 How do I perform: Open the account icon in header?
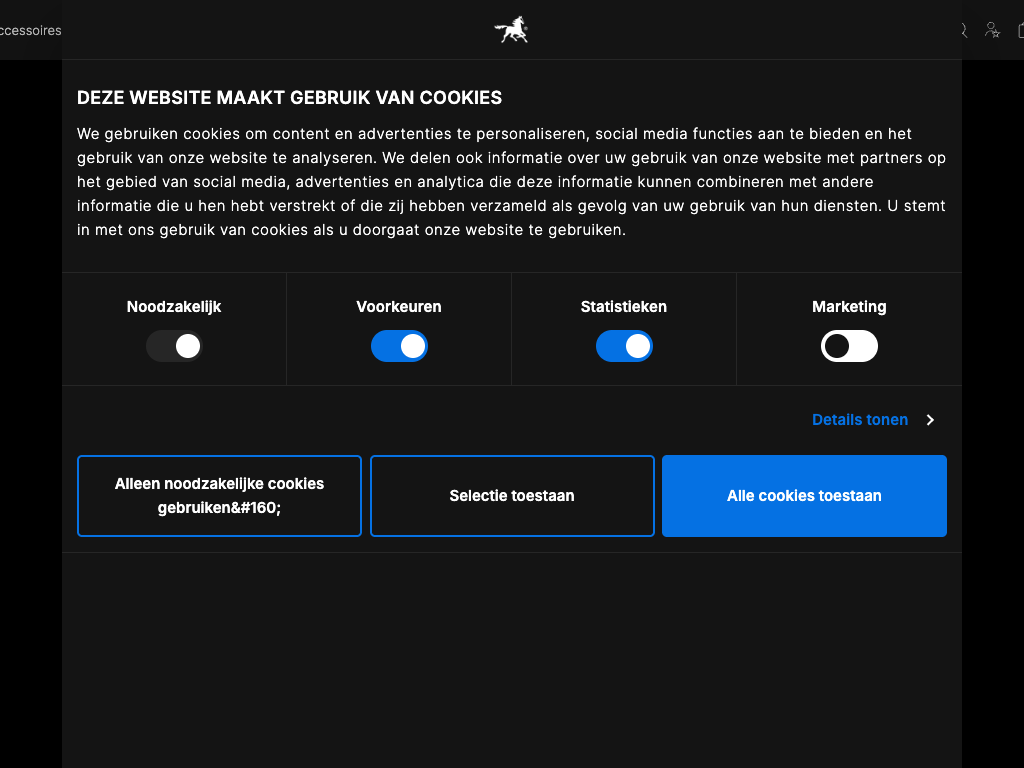pyautogui.click(x=992, y=30)
